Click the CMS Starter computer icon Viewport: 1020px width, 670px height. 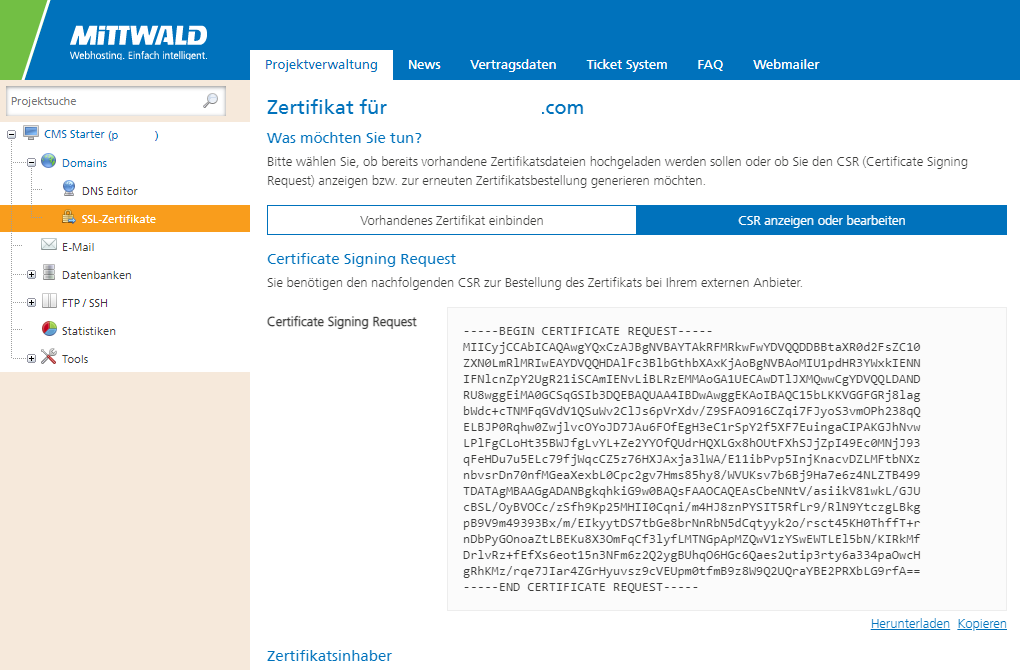tap(31, 133)
